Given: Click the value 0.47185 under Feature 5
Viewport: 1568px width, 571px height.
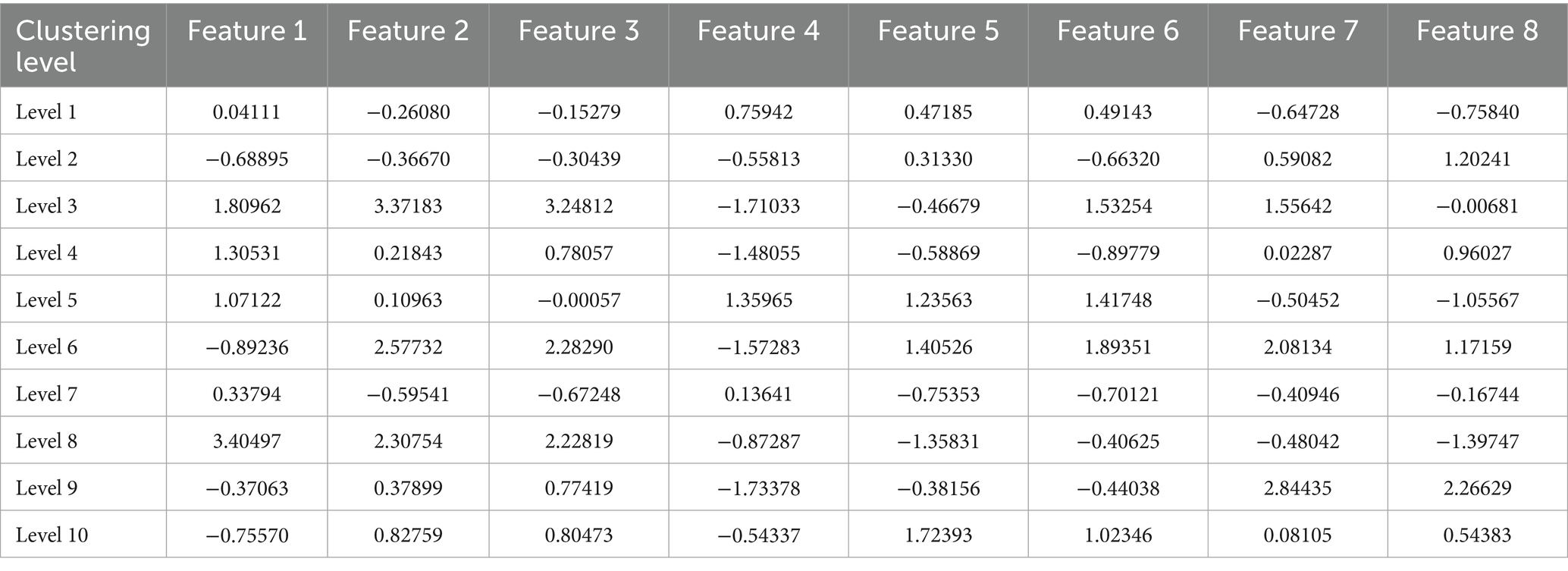Looking at the screenshot, I should pos(939,112).
